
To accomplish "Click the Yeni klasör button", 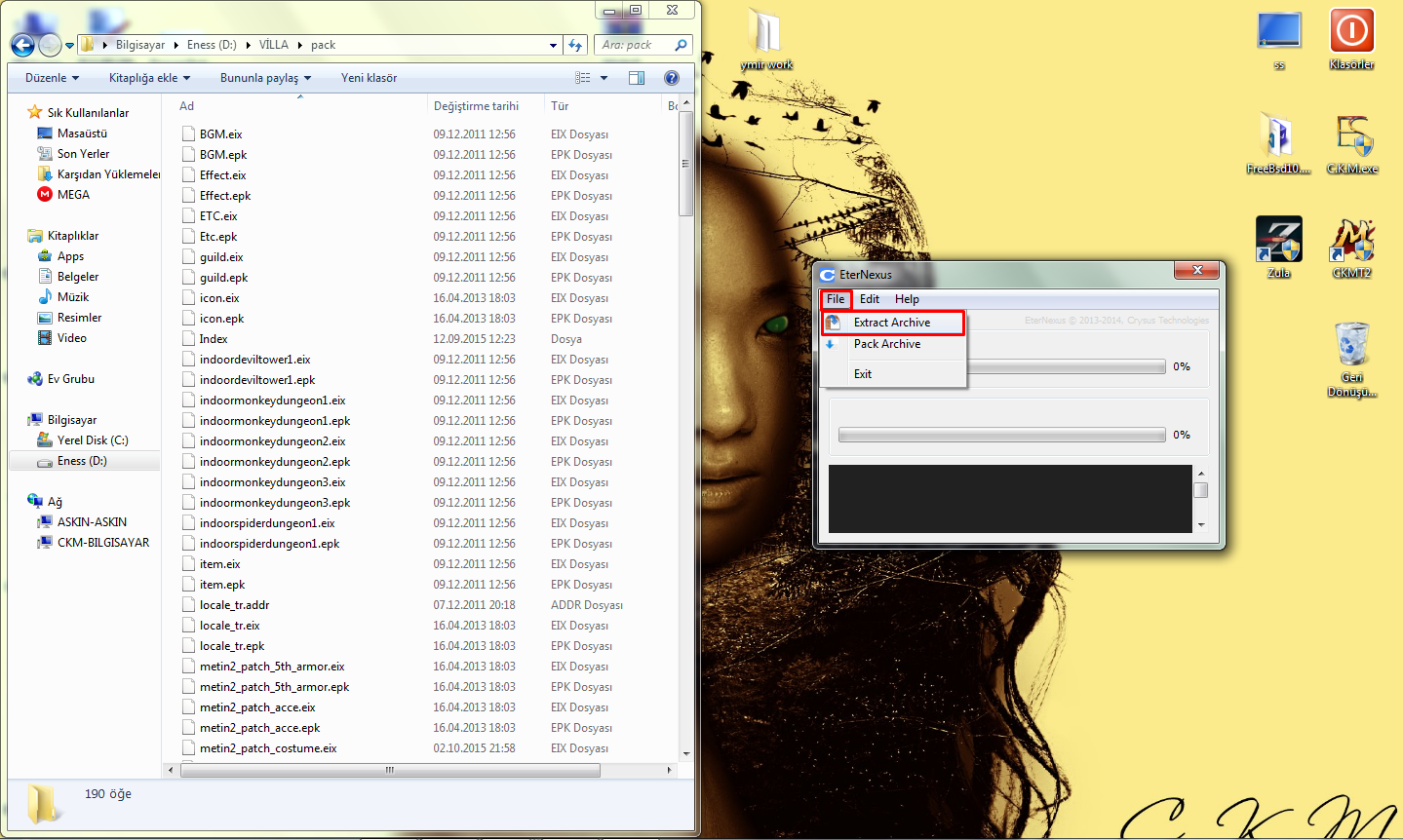I will point(369,78).
